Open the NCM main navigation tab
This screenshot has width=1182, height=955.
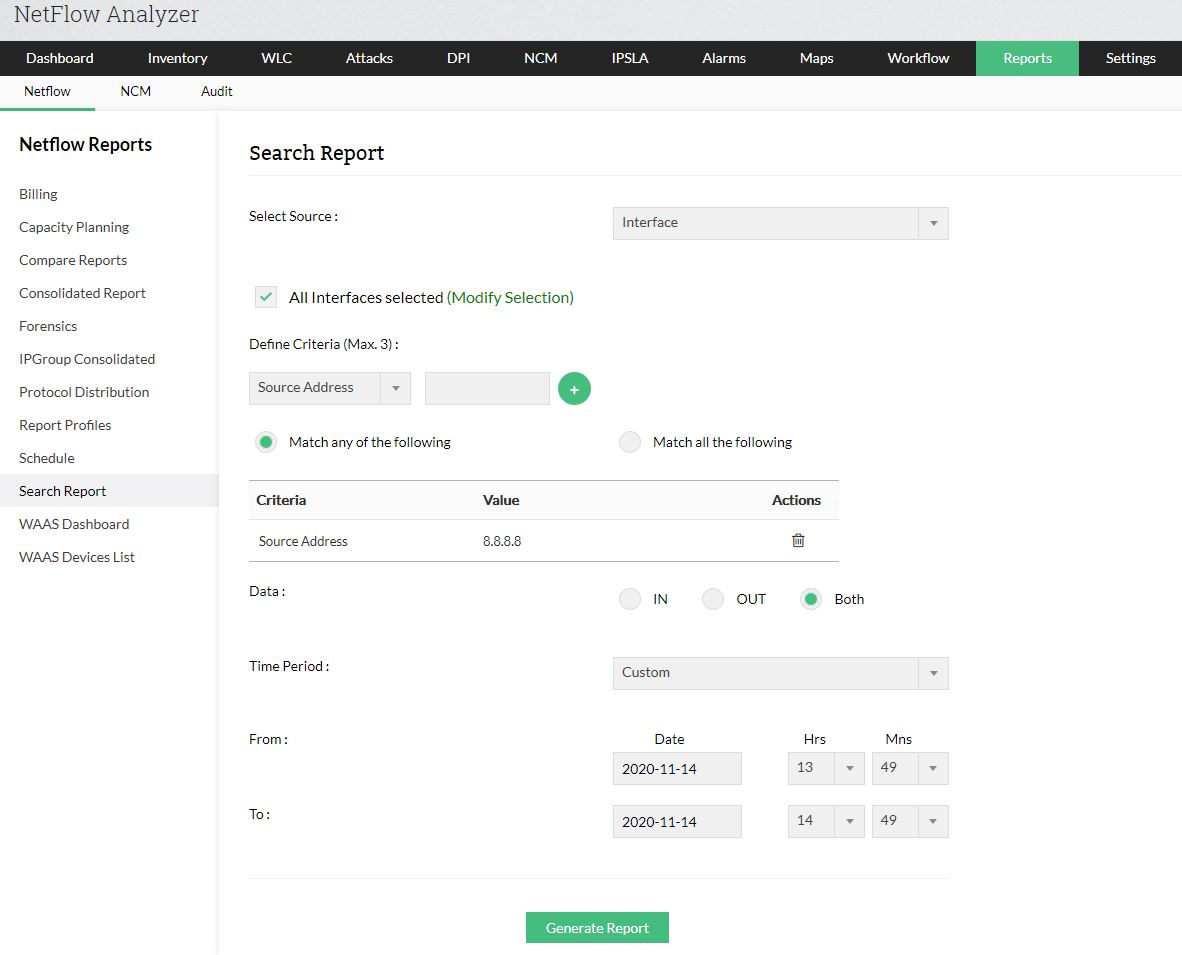(540, 58)
